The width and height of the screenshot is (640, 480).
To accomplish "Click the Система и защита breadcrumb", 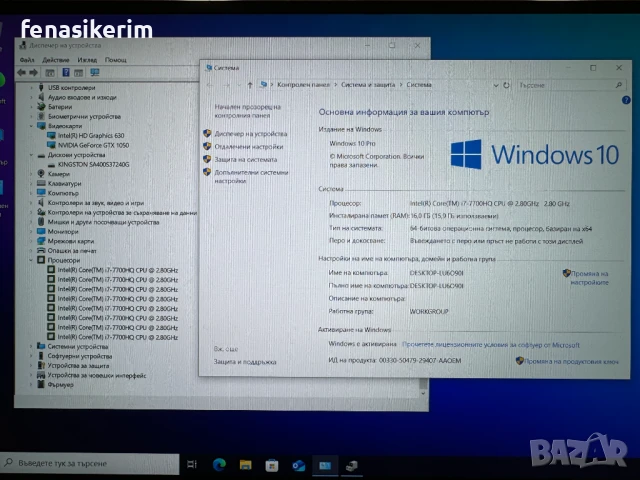I will click(368, 85).
